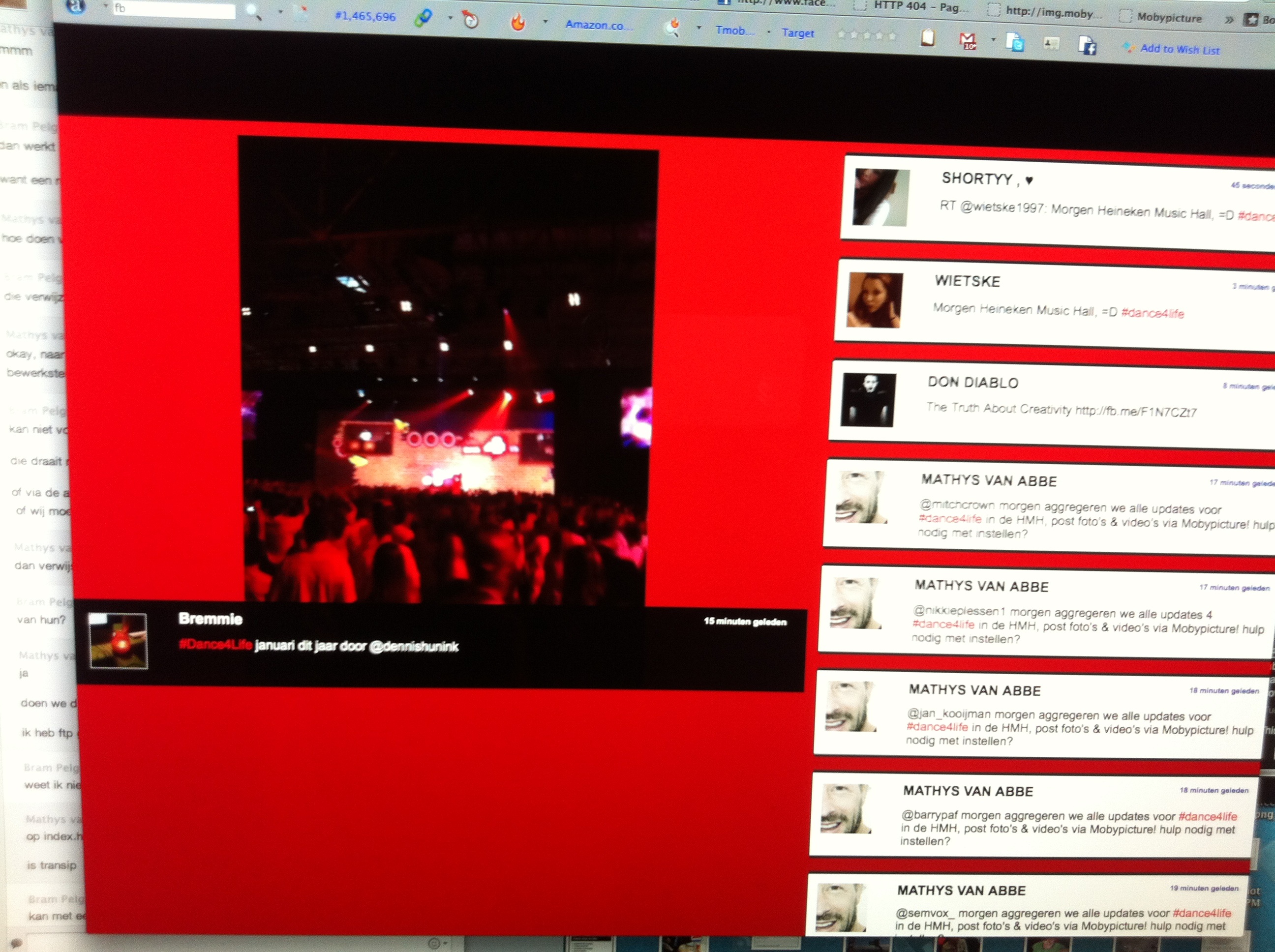Viewport: 1275px width, 952px height.
Task: Open the Gmail icon in toolbar
Action: [x=967, y=41]
